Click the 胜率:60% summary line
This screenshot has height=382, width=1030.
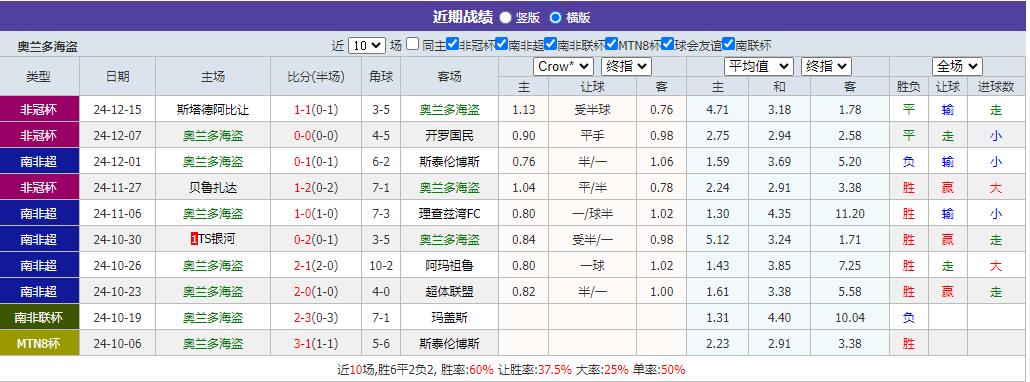(467, 370)
